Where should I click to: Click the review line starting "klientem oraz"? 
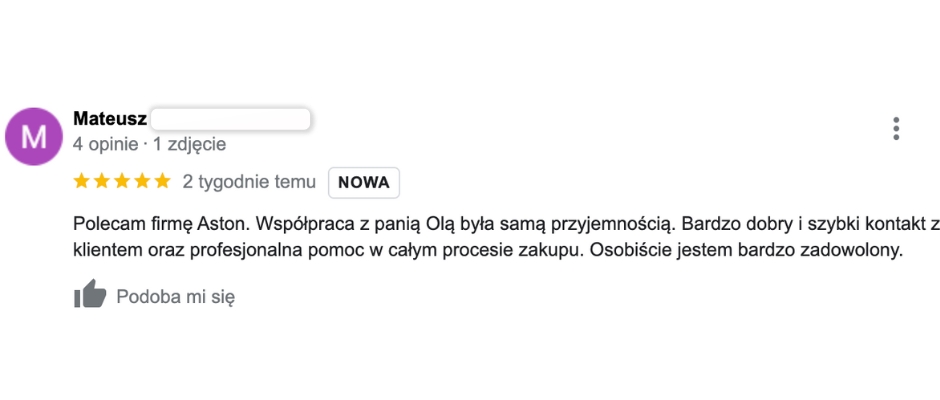(488, 251)
